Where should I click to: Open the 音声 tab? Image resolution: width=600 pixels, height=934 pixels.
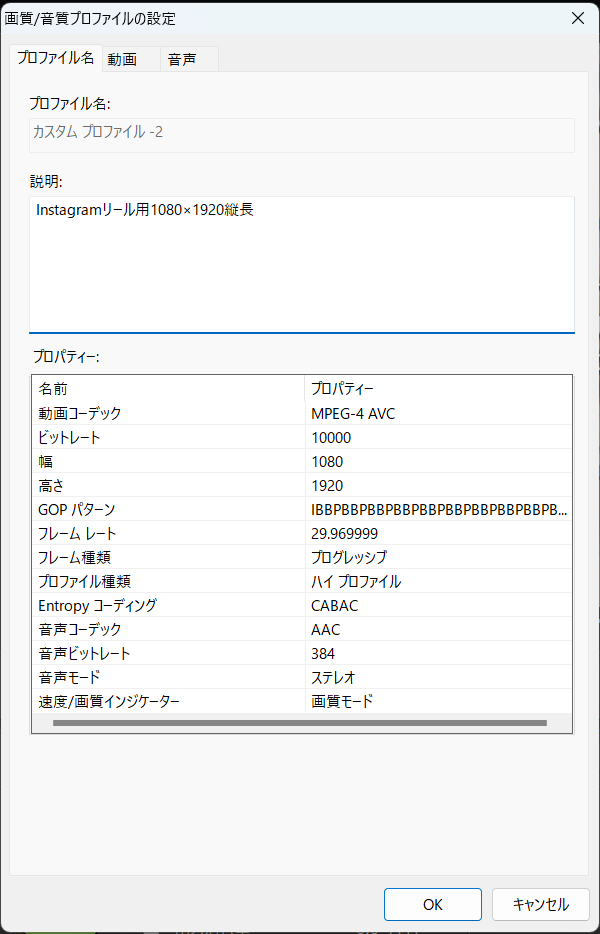point(189,59)
